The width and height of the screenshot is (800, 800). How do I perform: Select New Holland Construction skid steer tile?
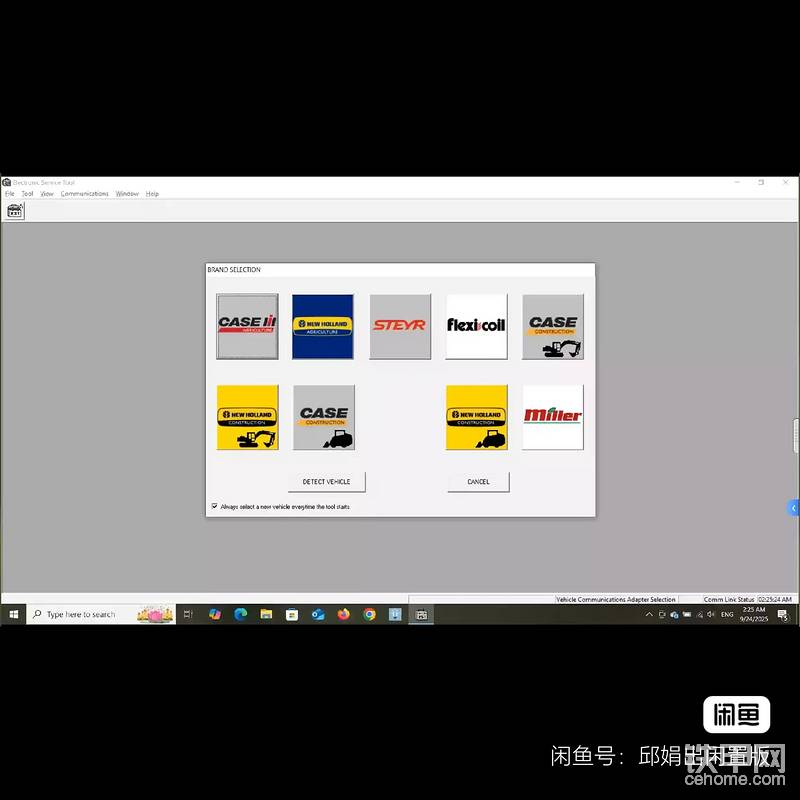(x=476, y=417)
